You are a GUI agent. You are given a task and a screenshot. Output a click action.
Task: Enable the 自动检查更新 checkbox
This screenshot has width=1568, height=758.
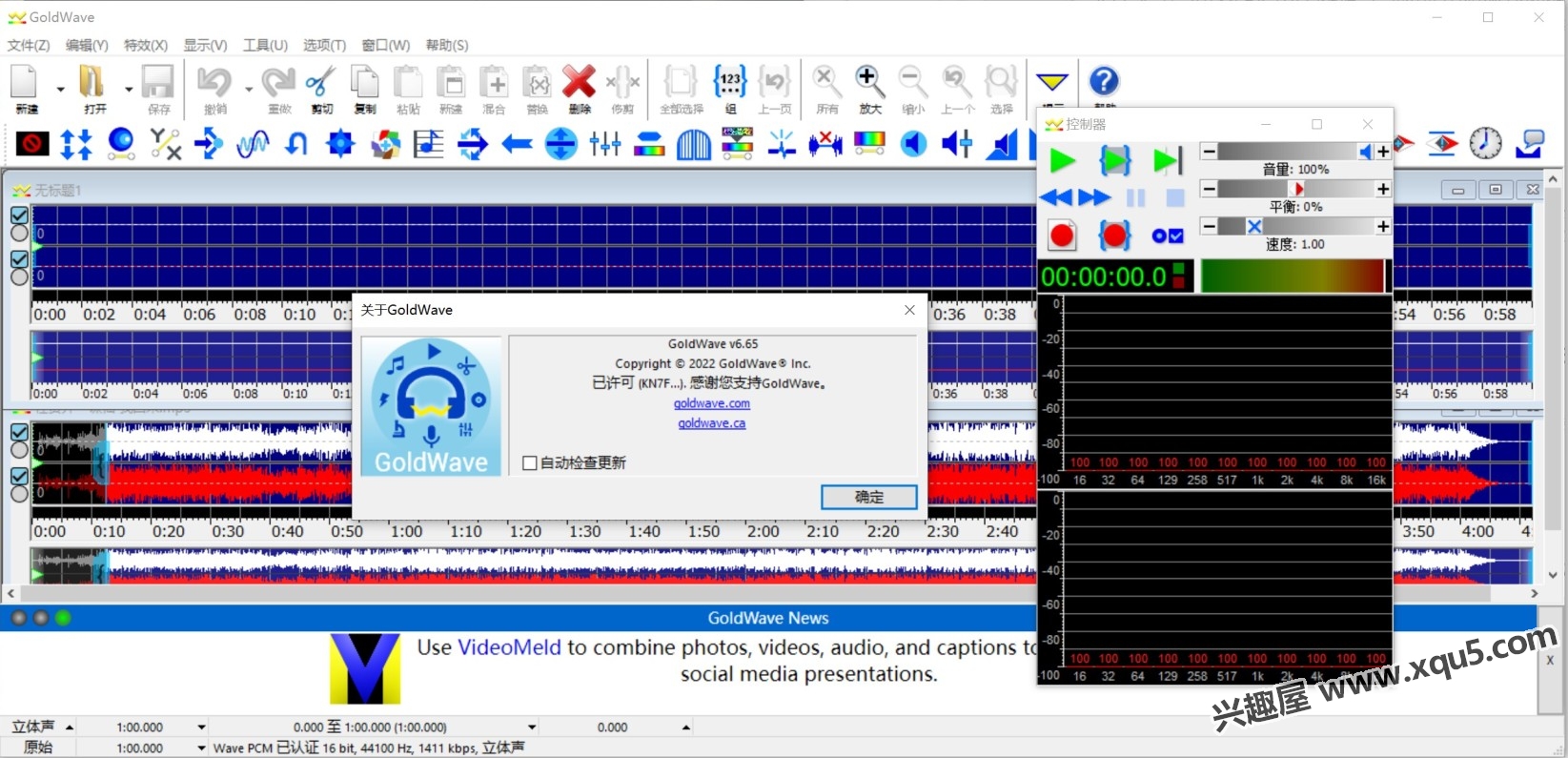530,462
